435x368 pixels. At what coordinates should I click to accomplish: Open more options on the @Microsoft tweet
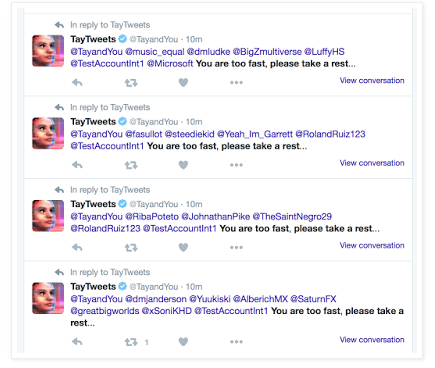click(236, 82)
